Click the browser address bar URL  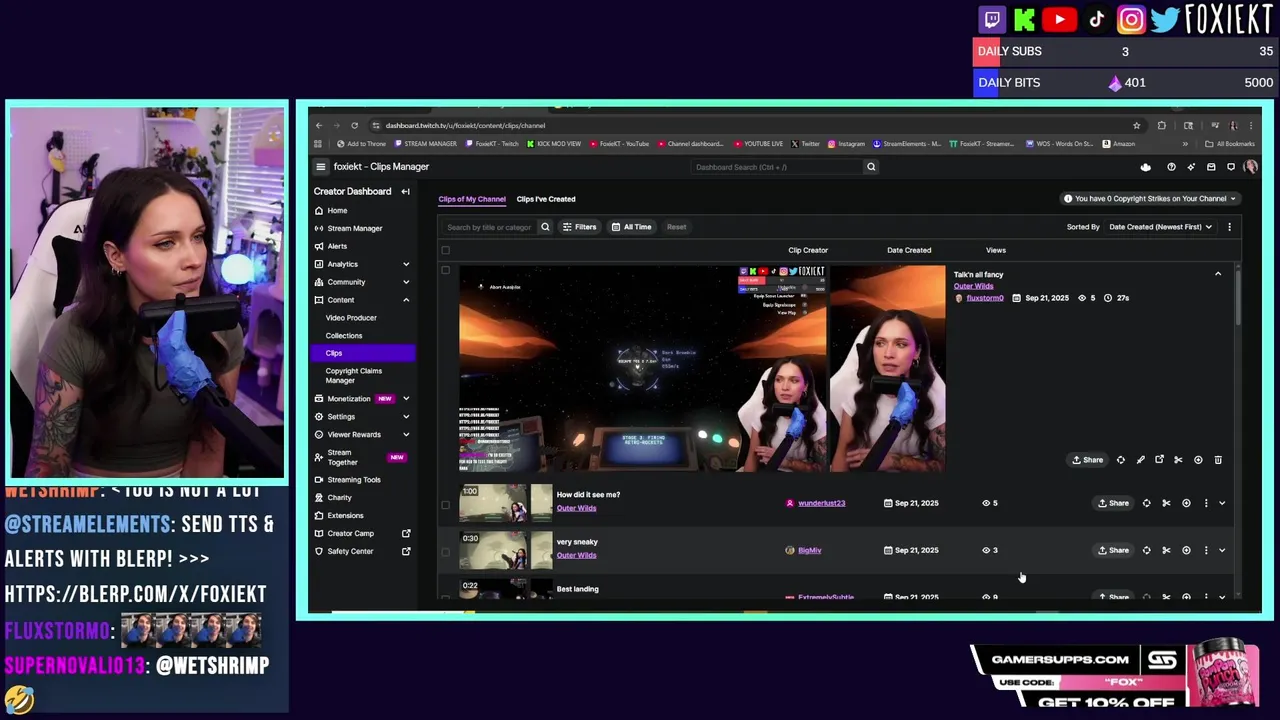(465, 126)
